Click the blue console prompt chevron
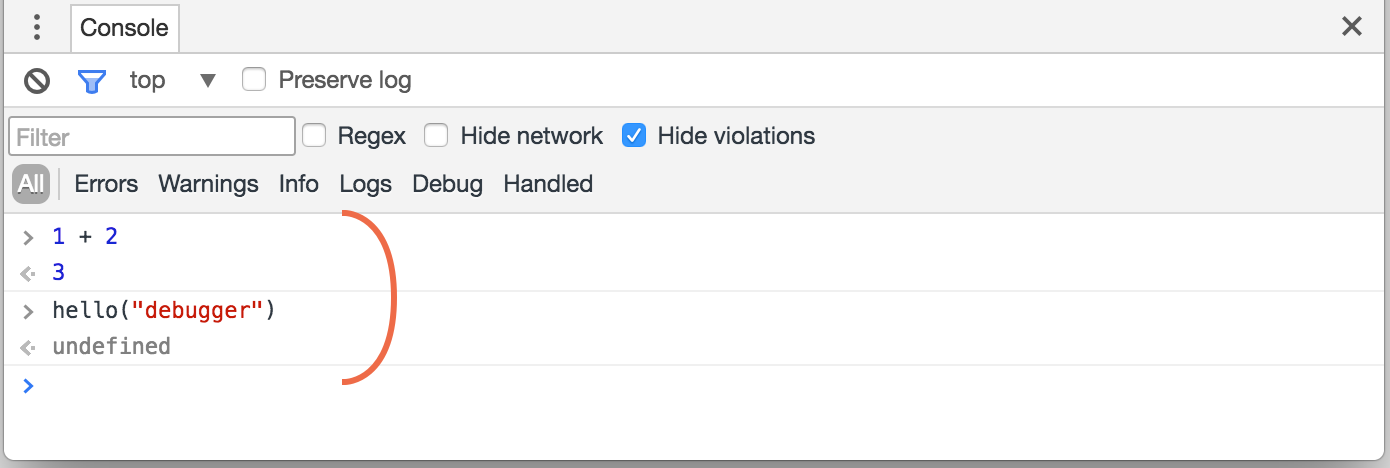 [28, 385]
